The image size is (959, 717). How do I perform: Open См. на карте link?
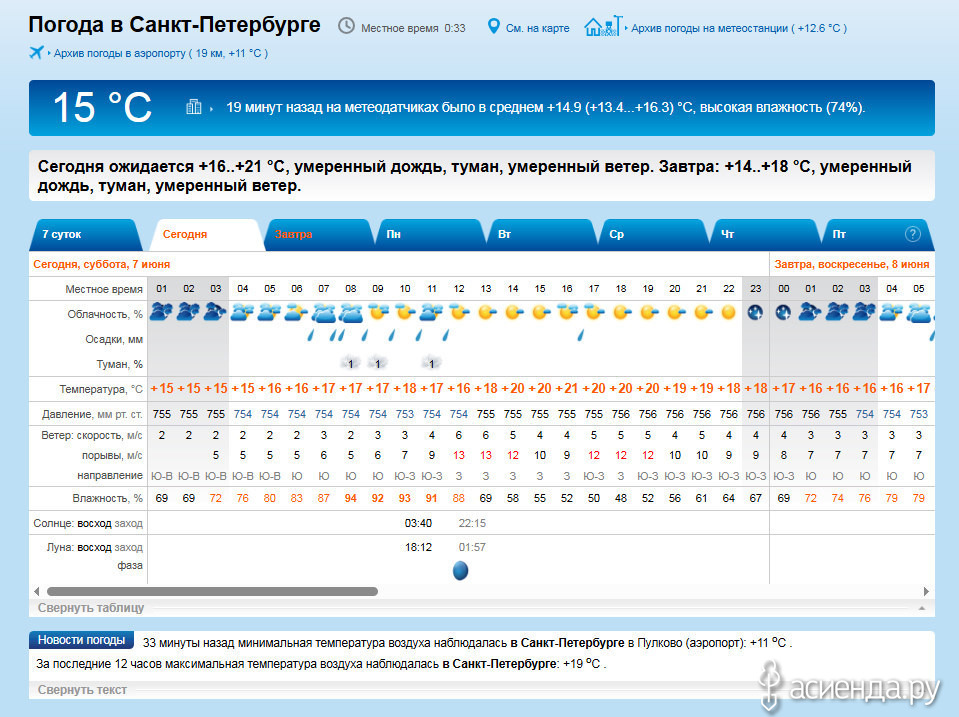click(x=538, y=28)
